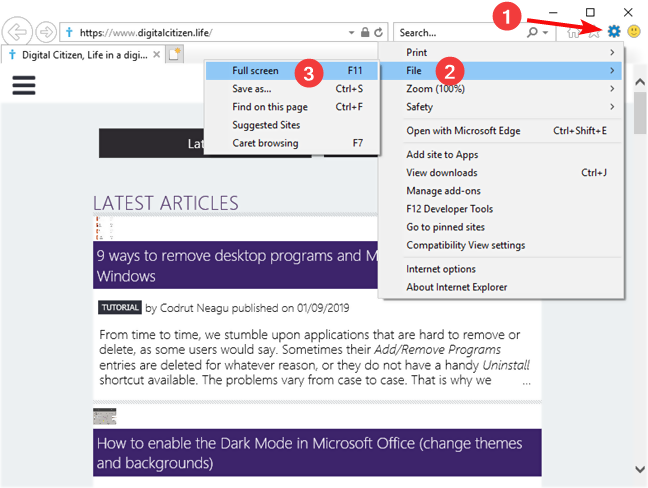Click the search magnifier icon
Viewport: 648px width, 488px height.
533,32
